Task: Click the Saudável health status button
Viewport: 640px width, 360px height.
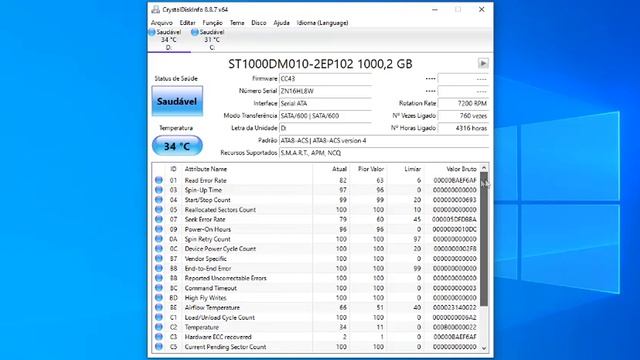Action: point(177,101)
